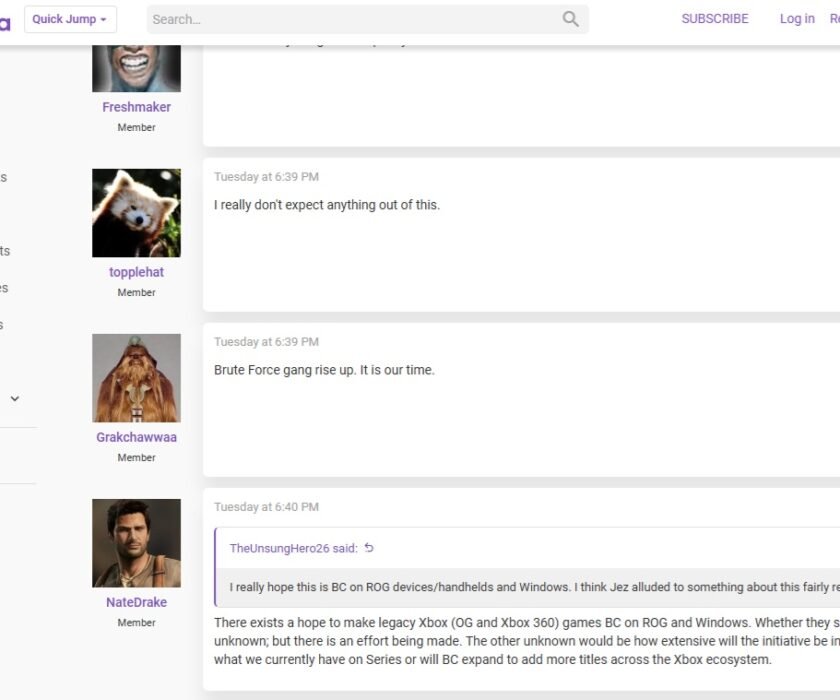Click Freshmaker's username
The height and width of the screenshot is (700, 840).
pyautogui.click(x=136, y=106)
